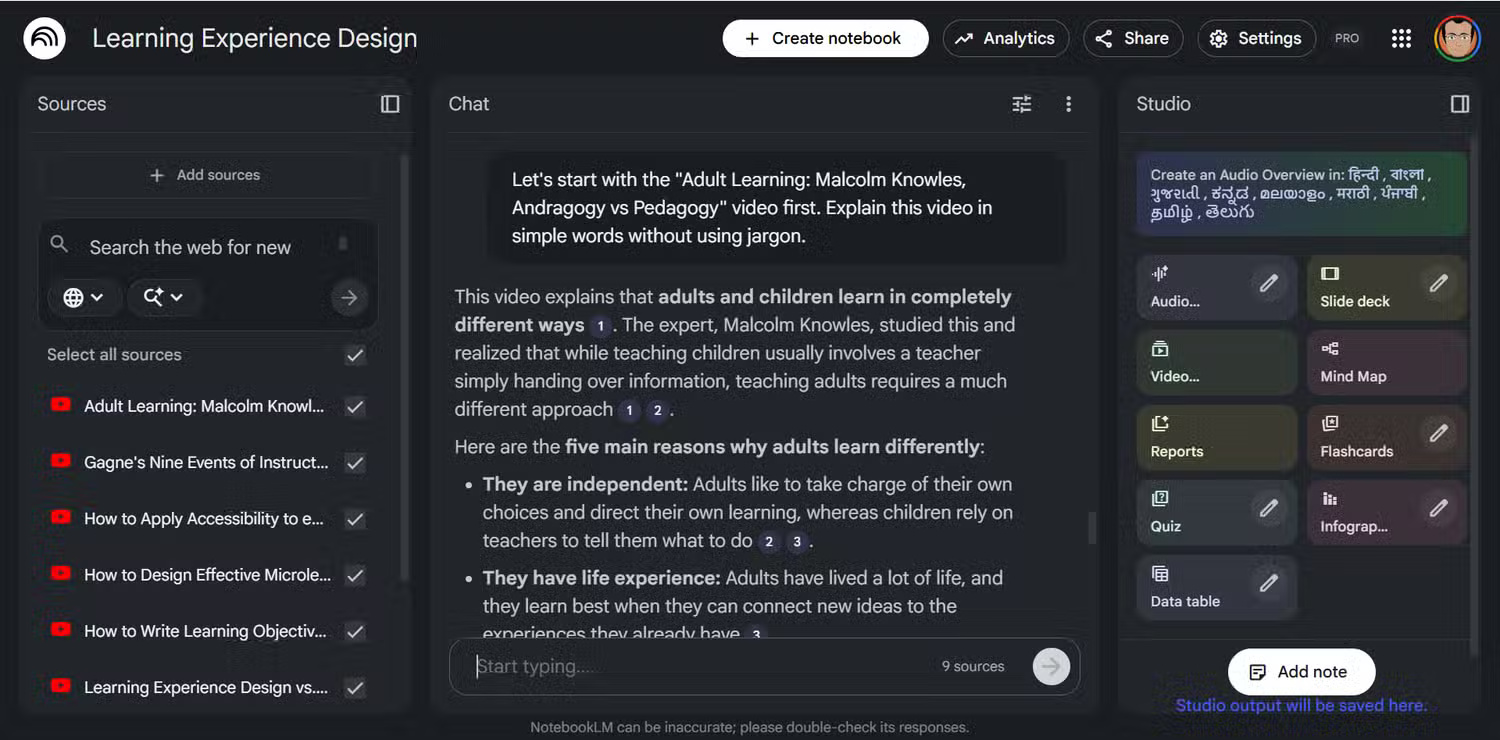Submit chat message arrow button
Viewport: 1500px width, 740px height.
click(1051, 666)
